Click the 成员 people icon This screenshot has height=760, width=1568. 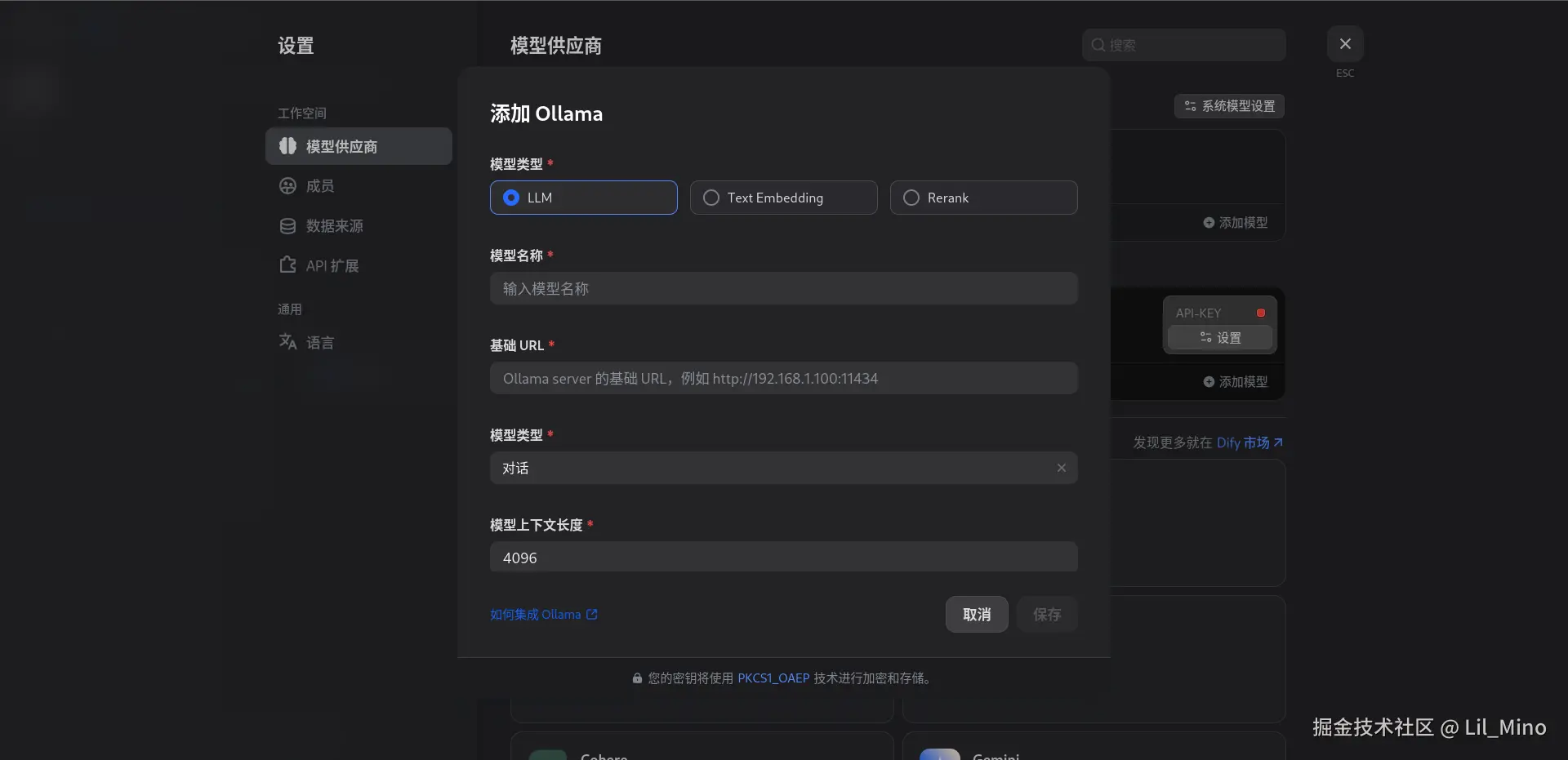287,186
